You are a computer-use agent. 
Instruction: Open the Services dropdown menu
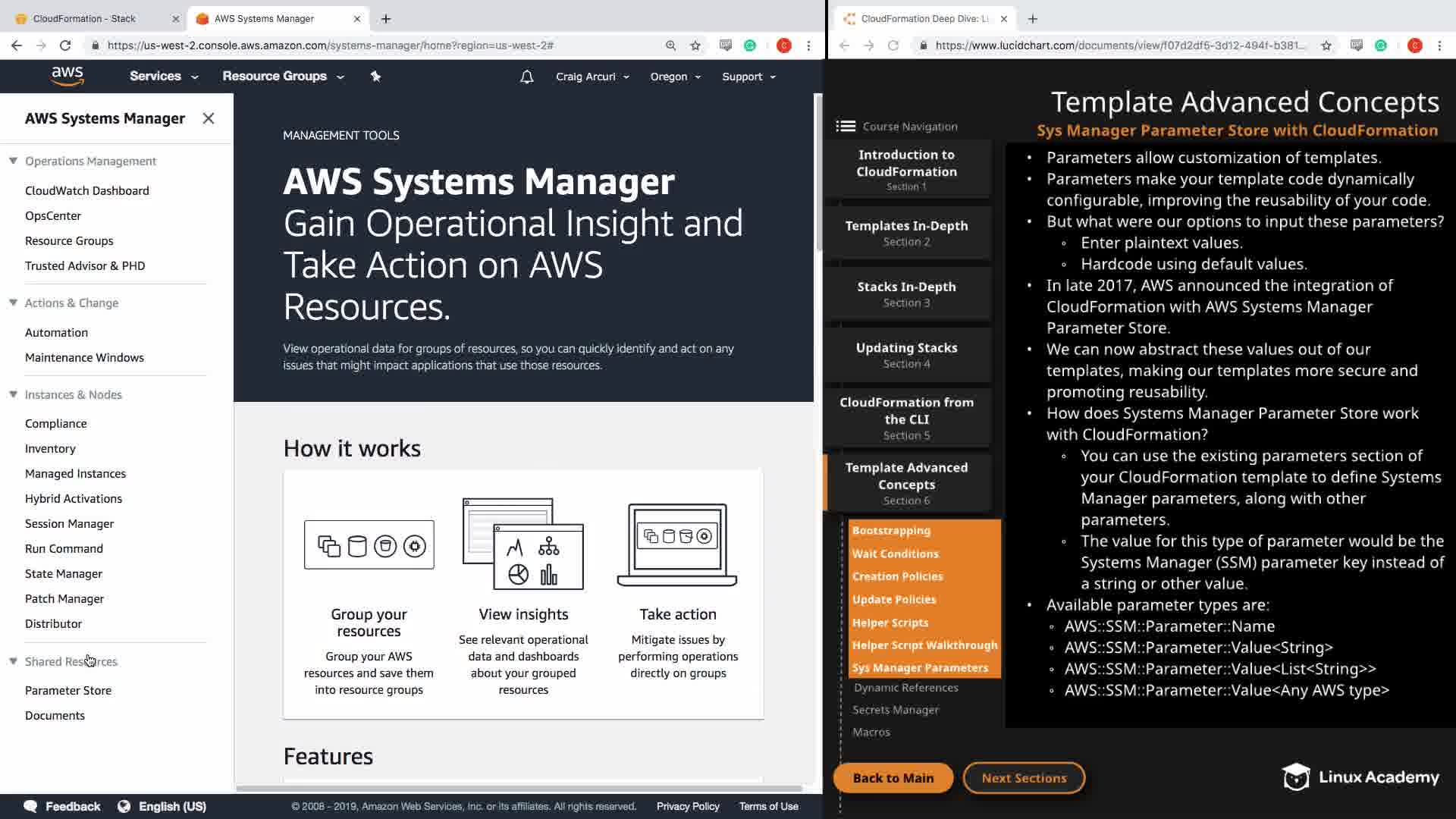point(163,77)
